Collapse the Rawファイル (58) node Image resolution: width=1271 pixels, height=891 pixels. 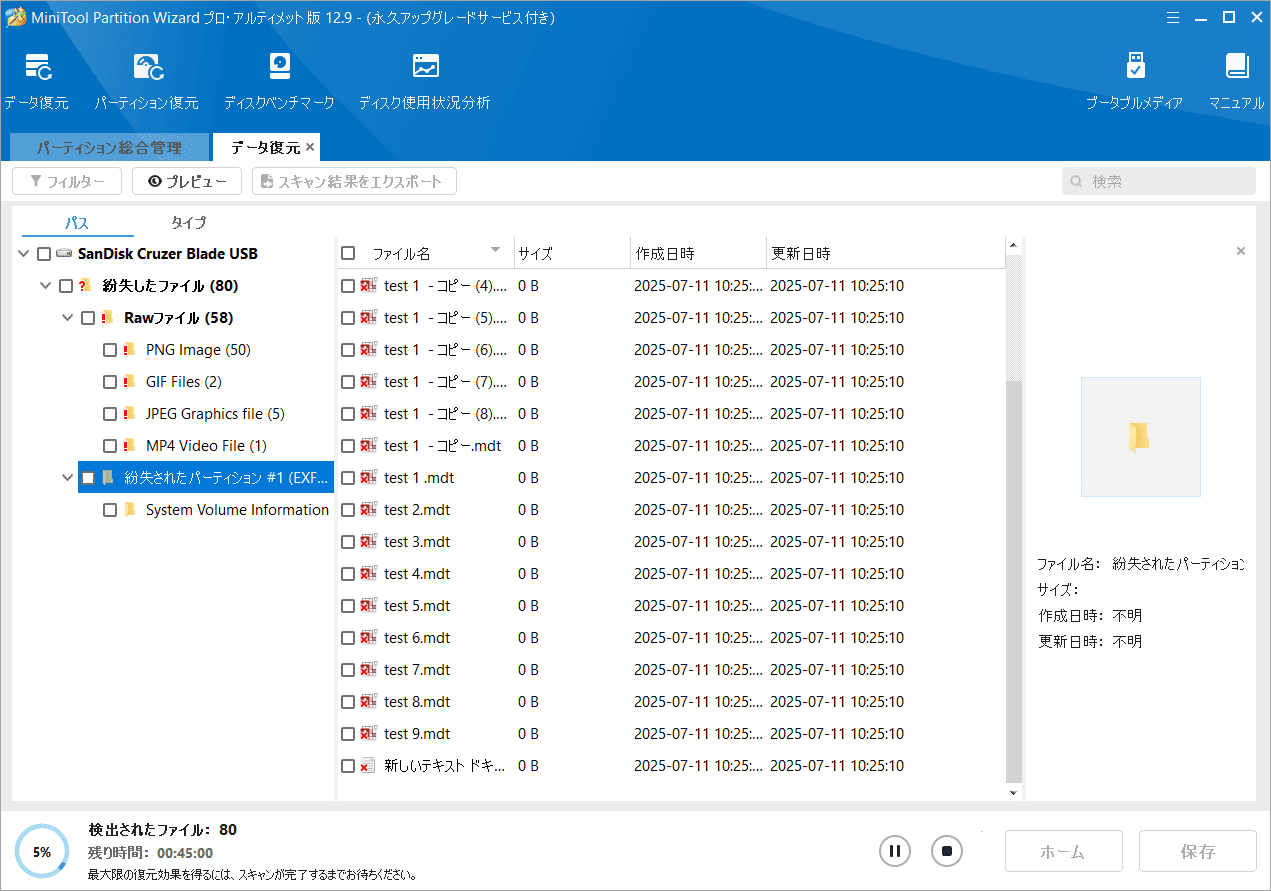[x=67, y=318]
